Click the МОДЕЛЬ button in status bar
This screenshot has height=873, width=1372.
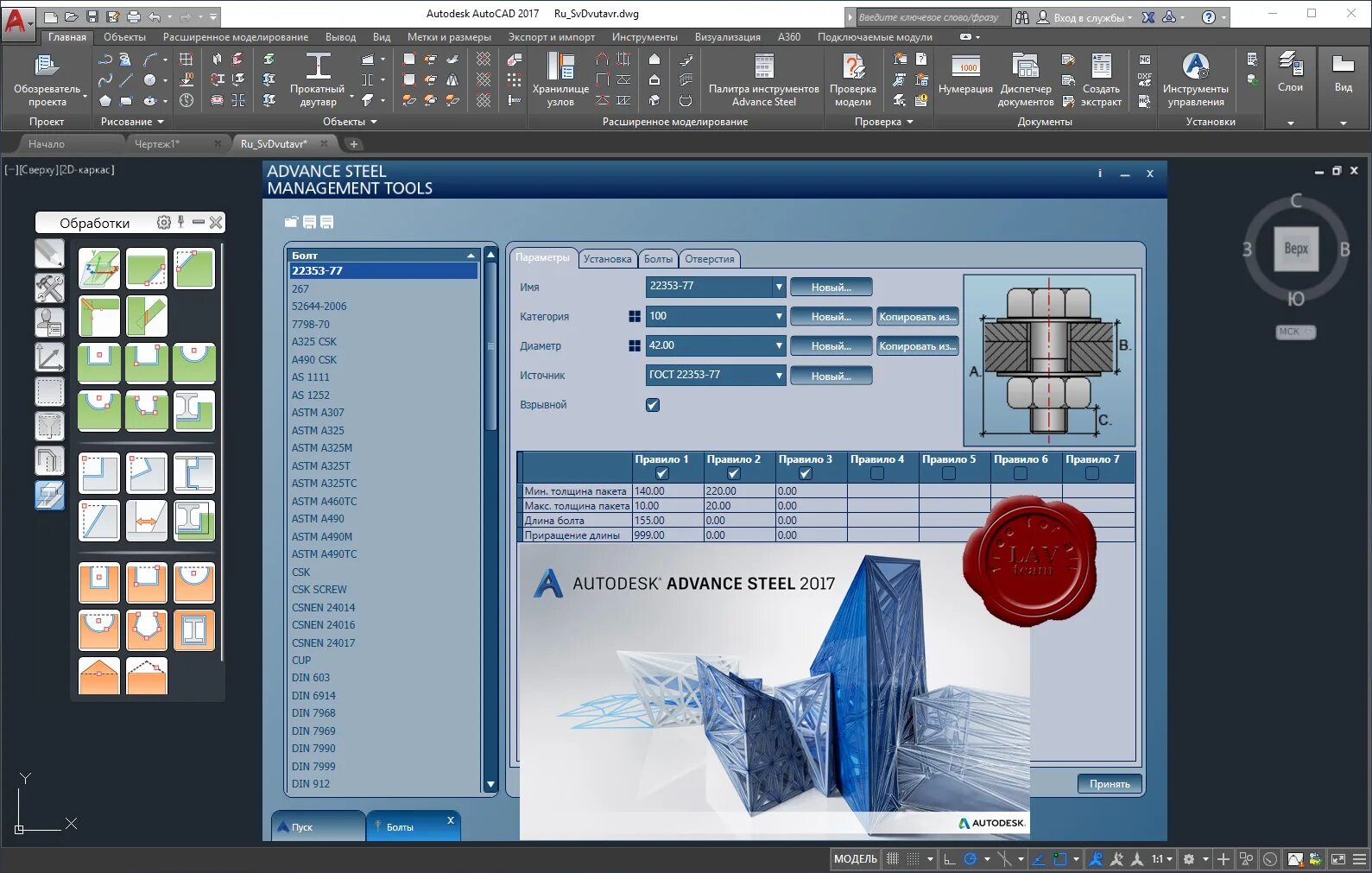[x=855, y=859]
